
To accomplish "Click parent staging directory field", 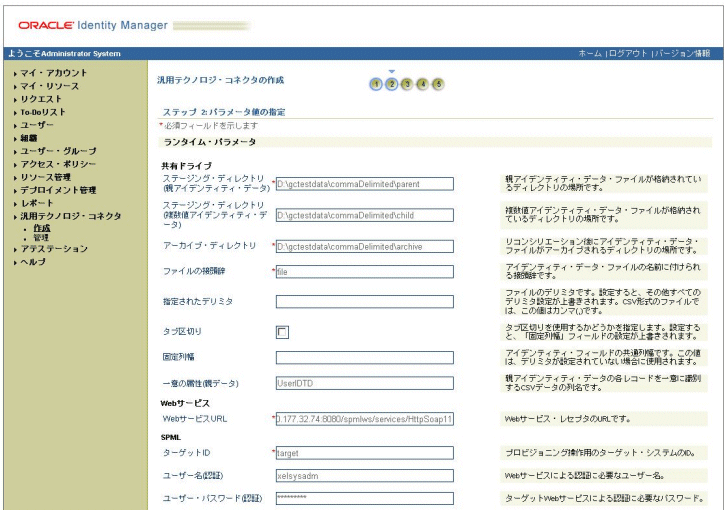I will tap(365, 184).
